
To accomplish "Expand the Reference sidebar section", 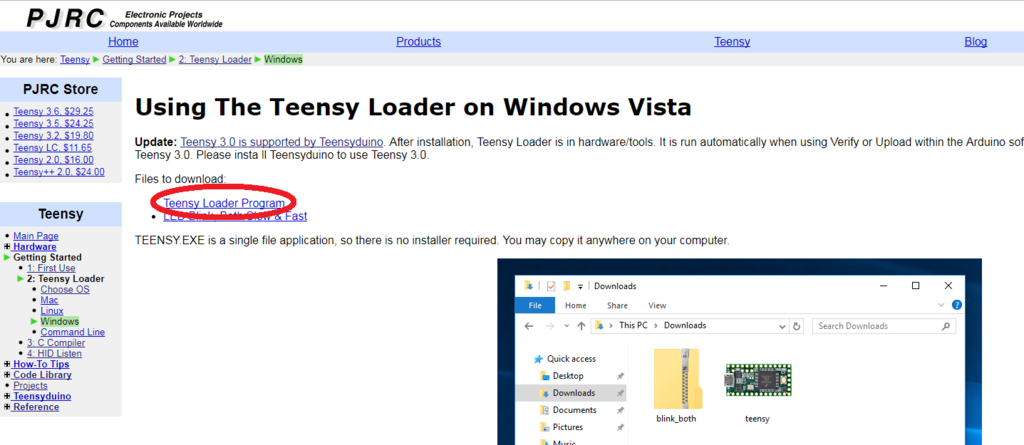I will (7, 407).
